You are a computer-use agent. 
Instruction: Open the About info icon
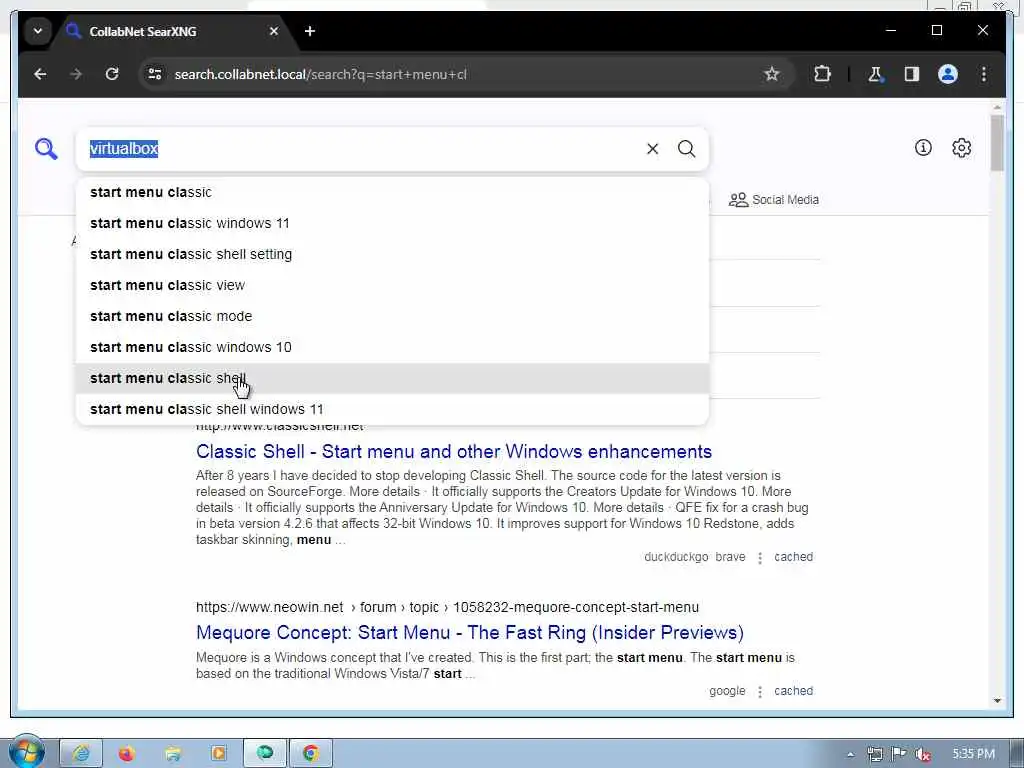coord(923,148)
